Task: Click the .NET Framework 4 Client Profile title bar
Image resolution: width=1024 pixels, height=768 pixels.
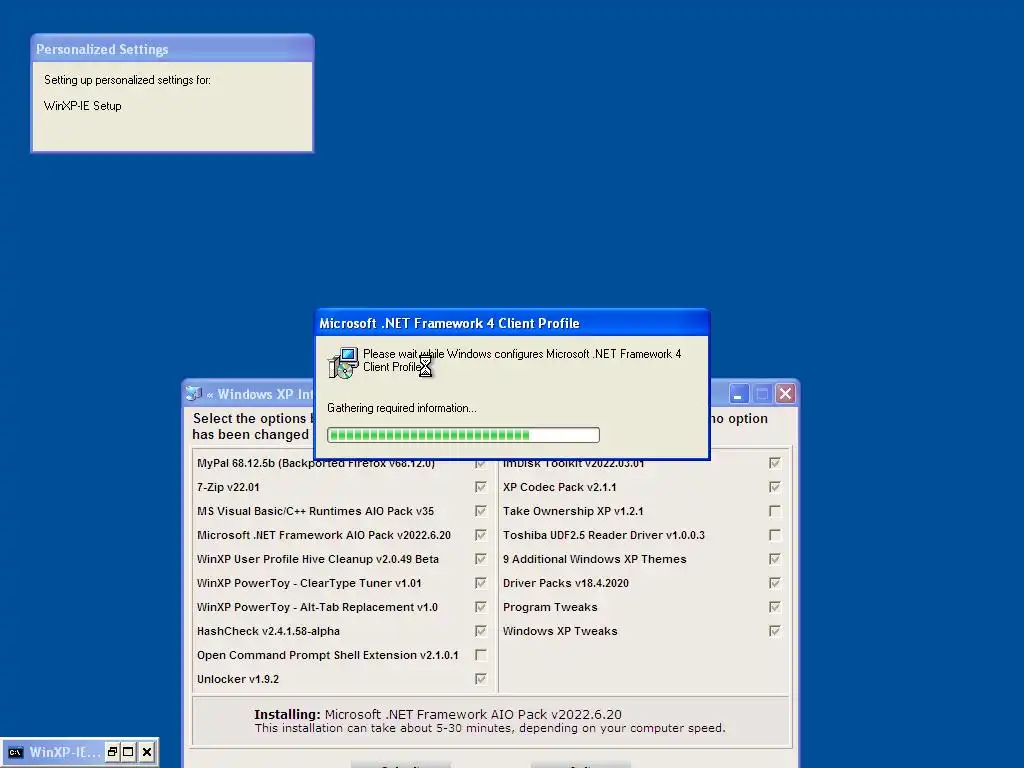Action: coord(512,323)
